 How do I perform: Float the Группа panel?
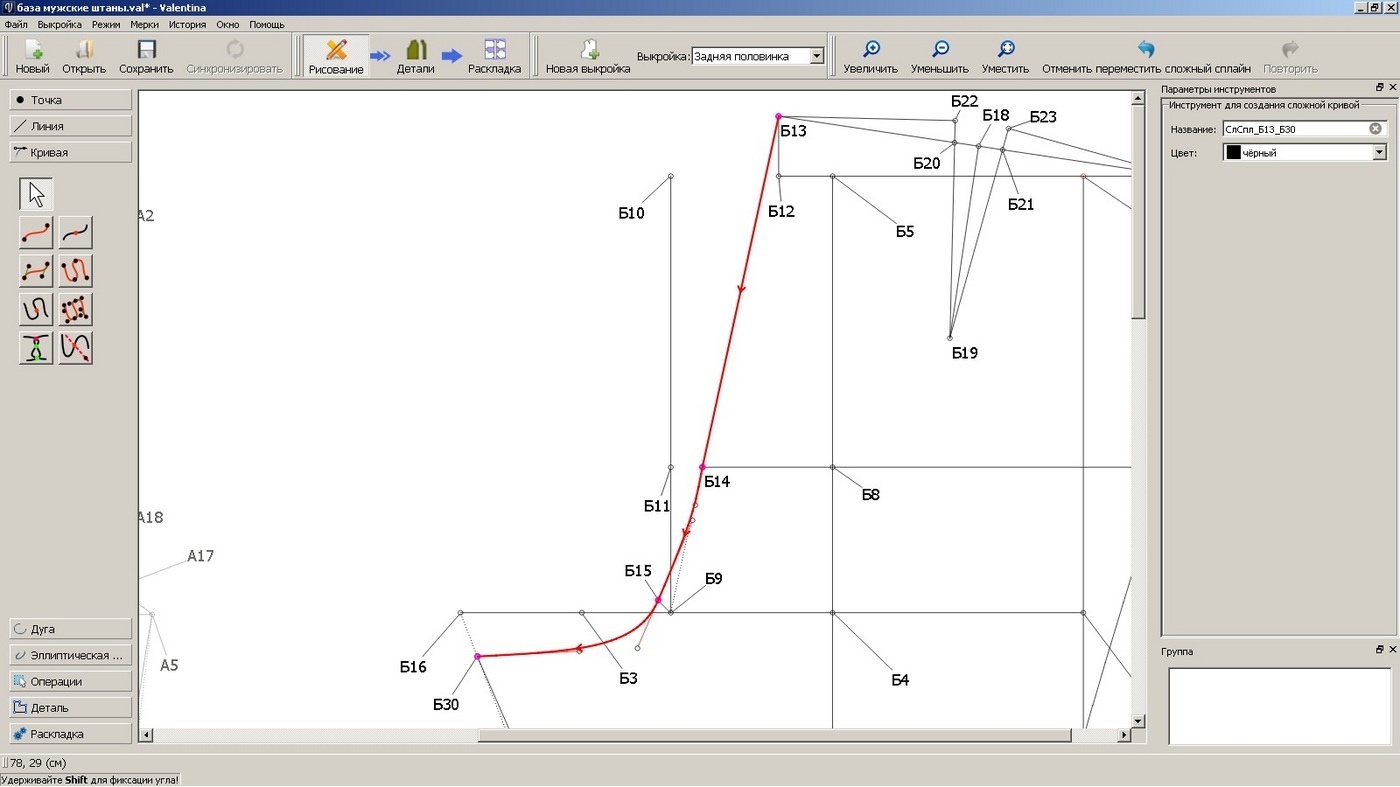[1380, 650]
